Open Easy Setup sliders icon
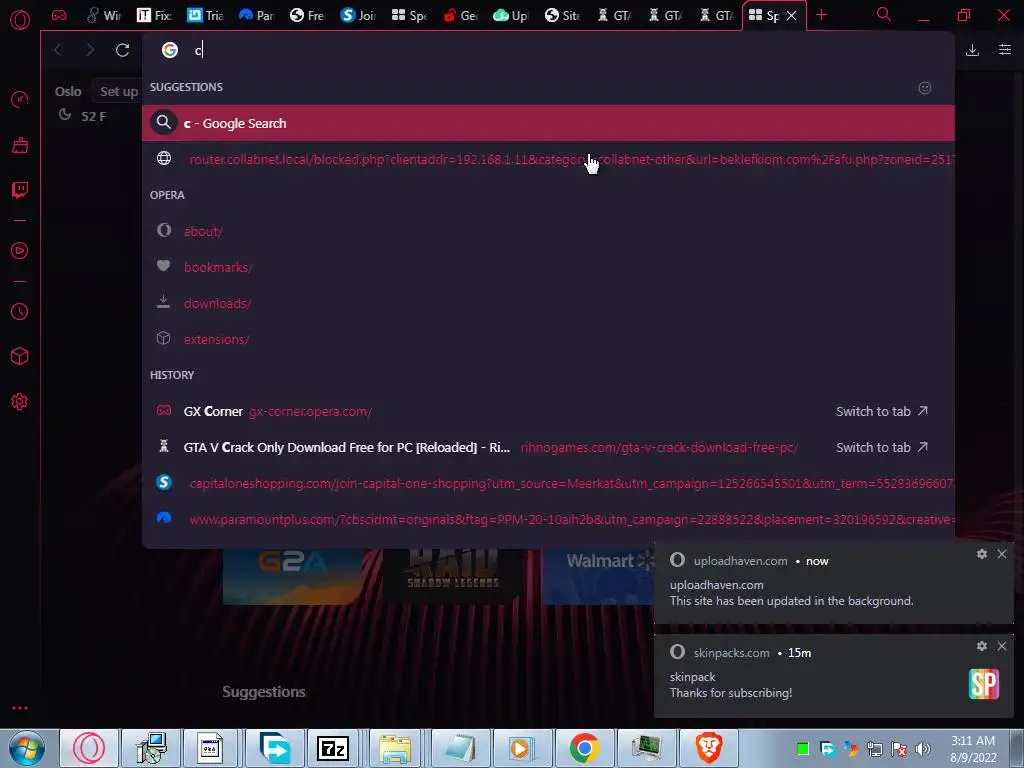 pos(1005,50)
